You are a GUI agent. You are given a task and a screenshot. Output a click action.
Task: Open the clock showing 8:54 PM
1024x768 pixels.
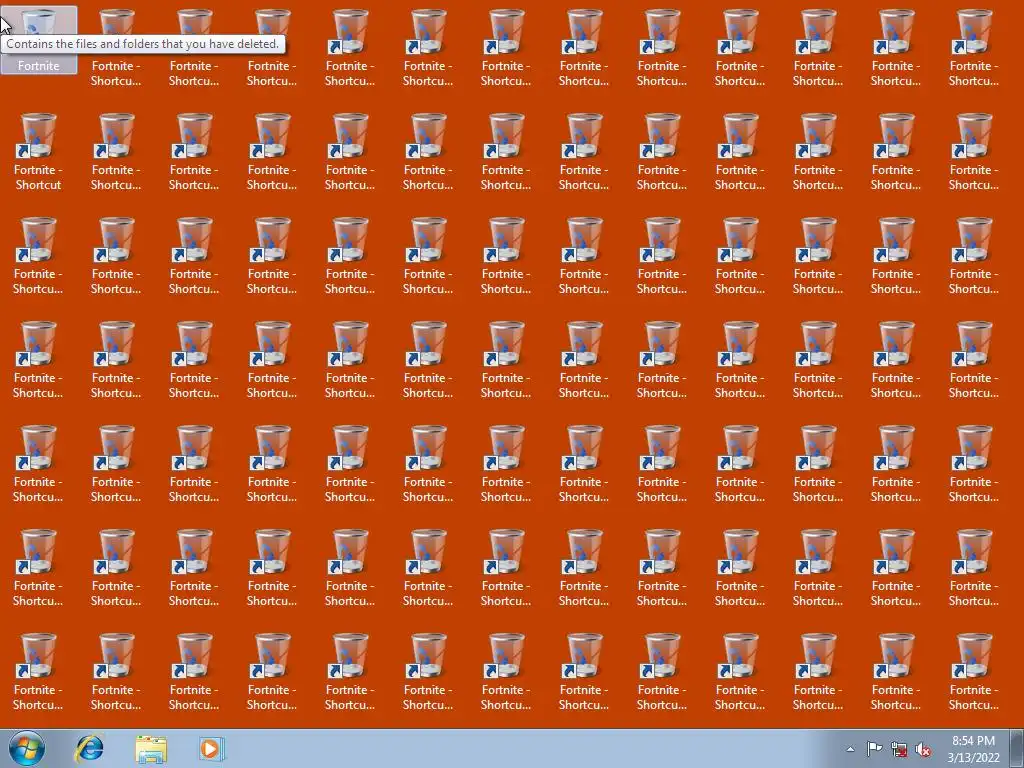(x=973, y=749)
